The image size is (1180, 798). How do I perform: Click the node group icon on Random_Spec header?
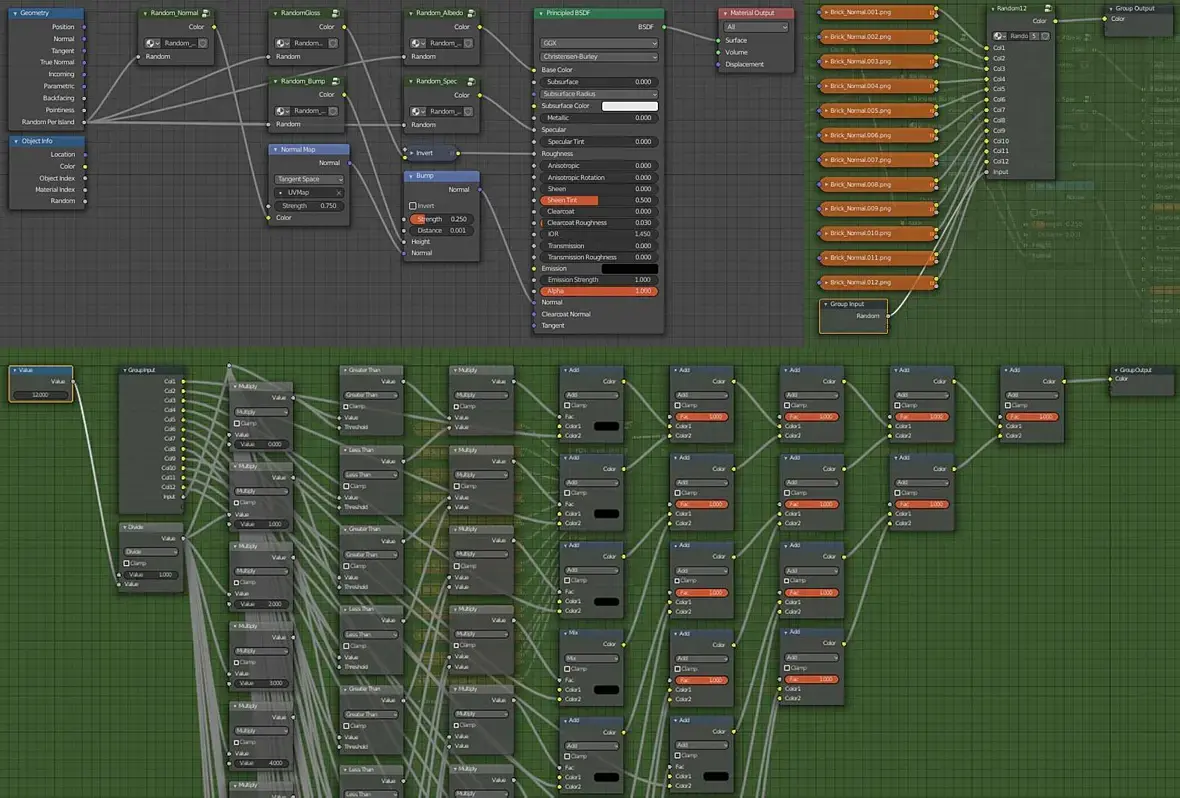[471, 81]
